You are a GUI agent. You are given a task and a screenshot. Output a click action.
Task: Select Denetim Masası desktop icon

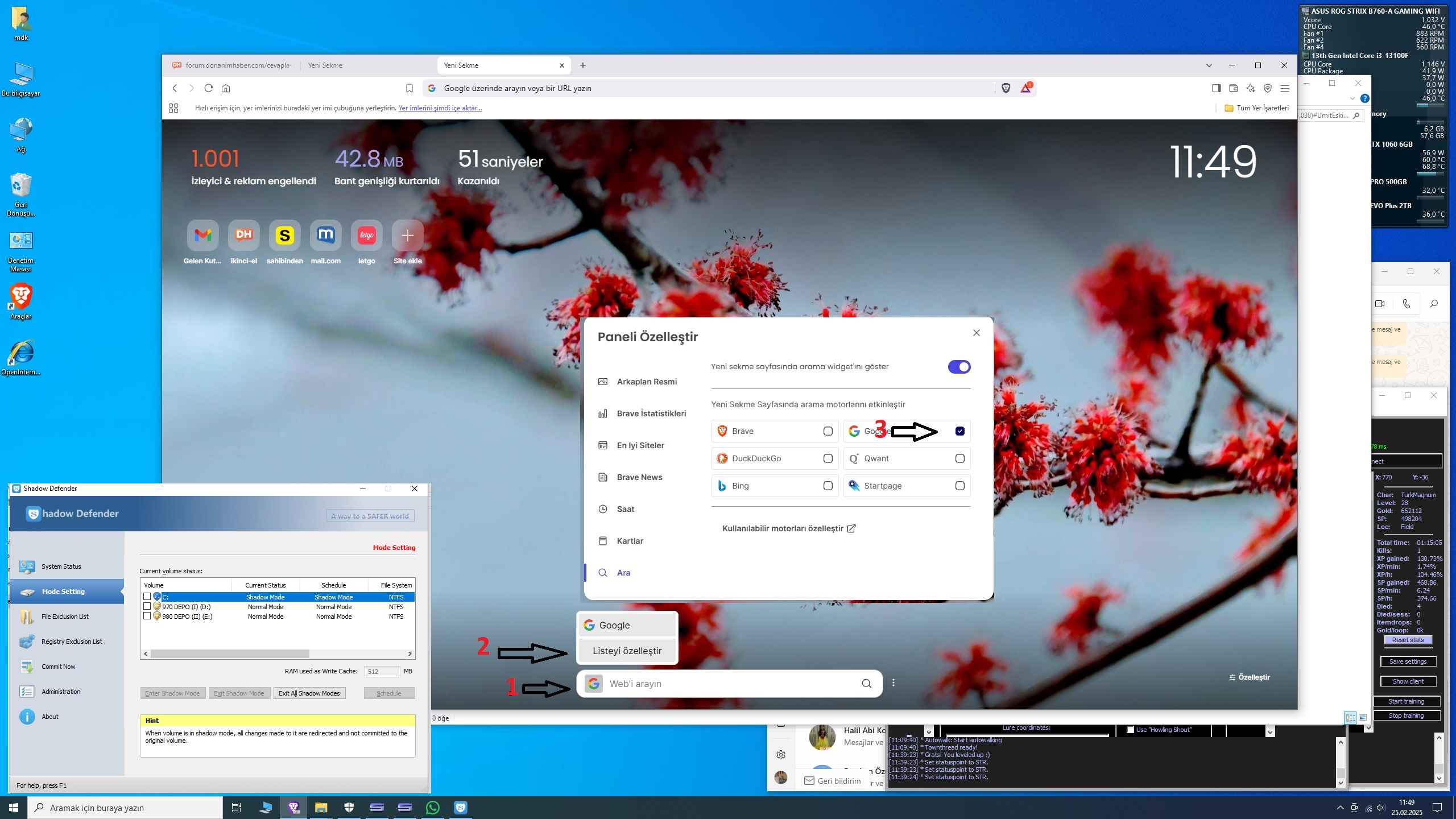(21, 252)
